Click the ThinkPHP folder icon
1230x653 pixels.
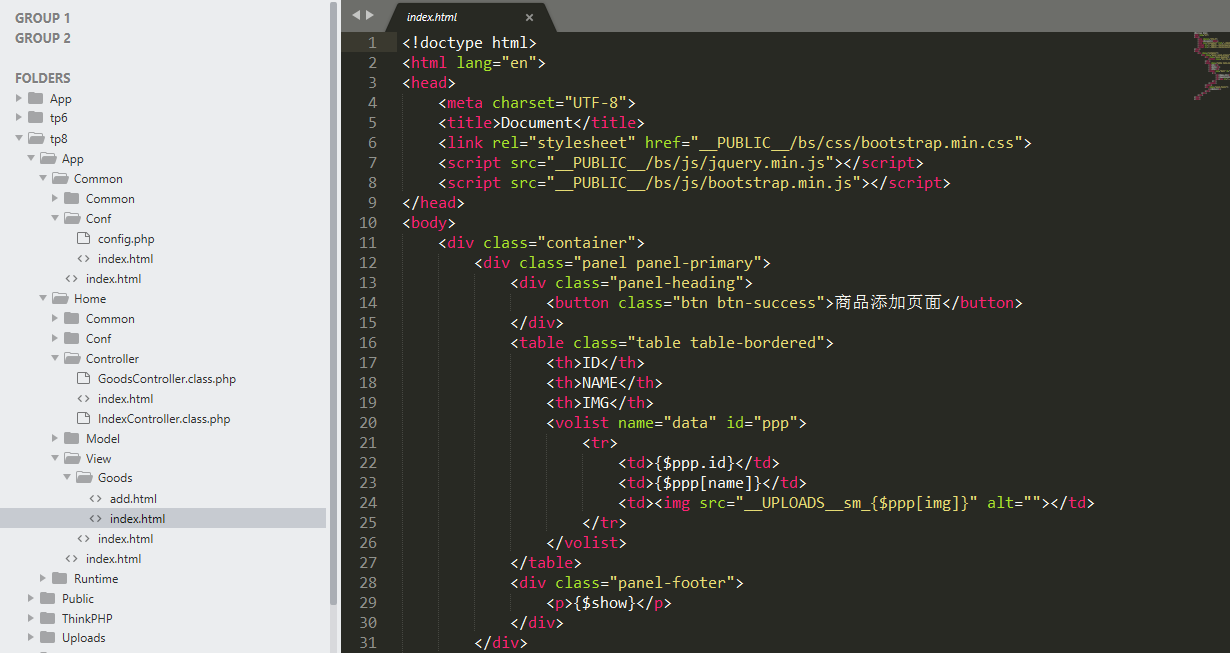tap(48, 618)
